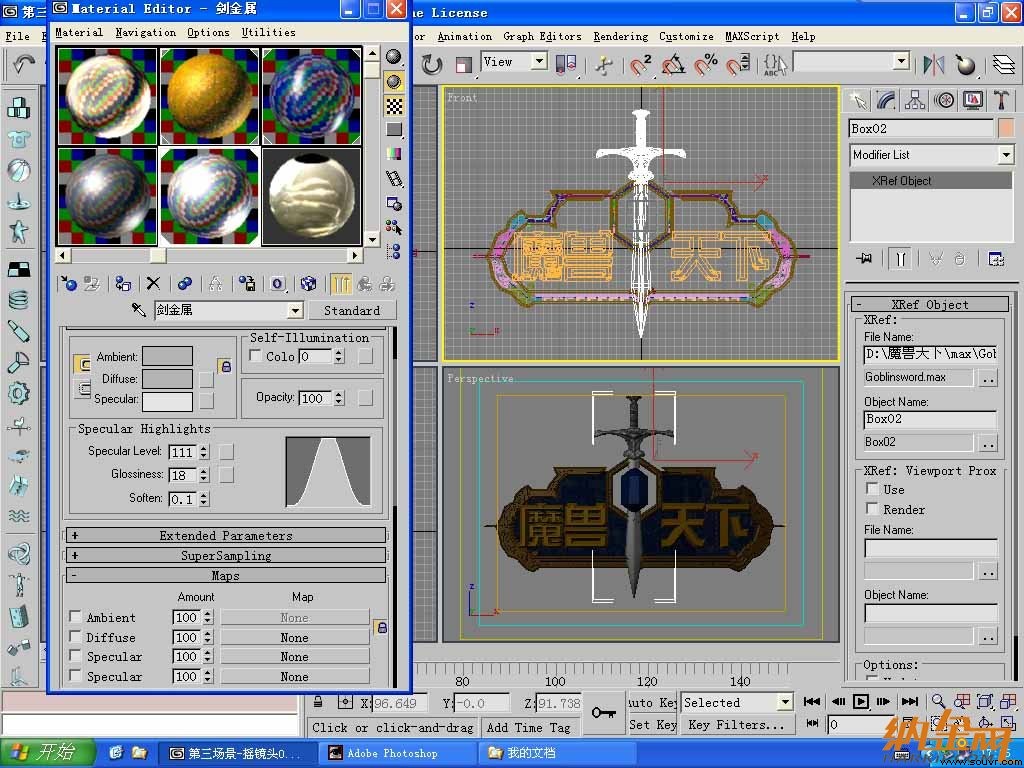Open Material menu in Material Editor
Viewport: 1024px width, 768px height.
[x=79, y=32]
